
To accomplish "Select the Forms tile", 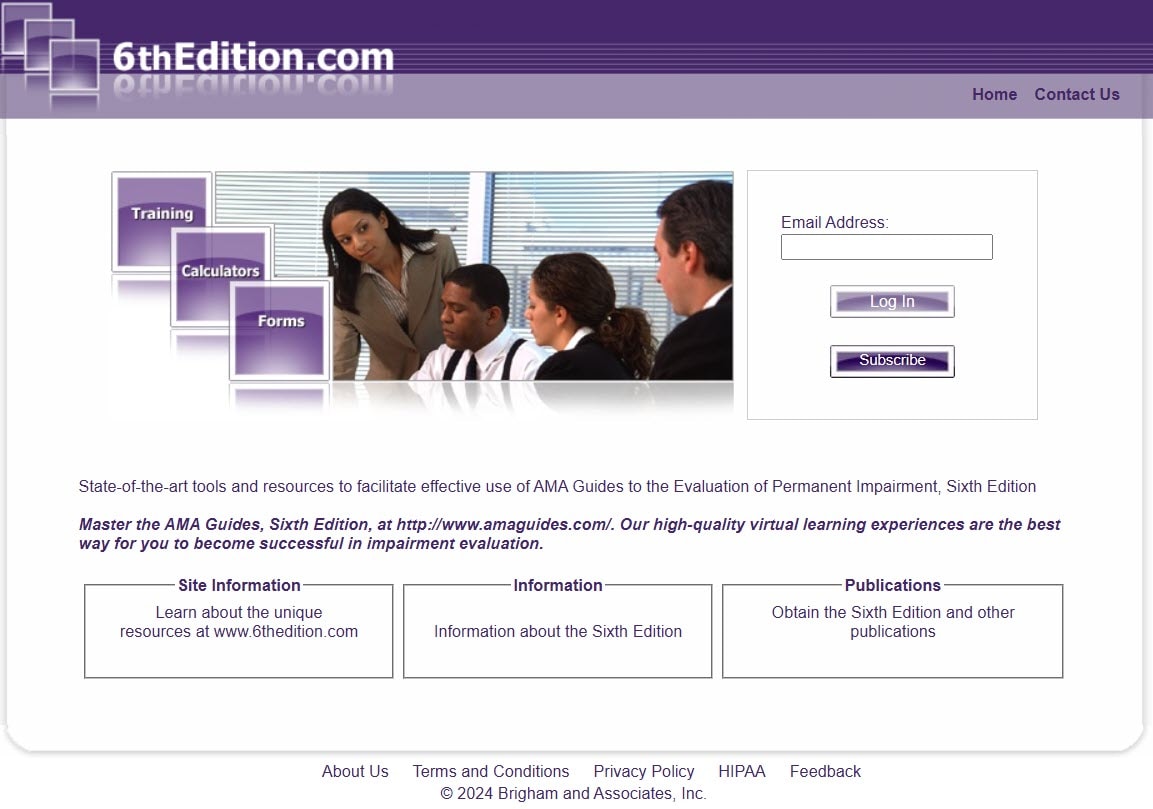I will click(x=281, y=329).
